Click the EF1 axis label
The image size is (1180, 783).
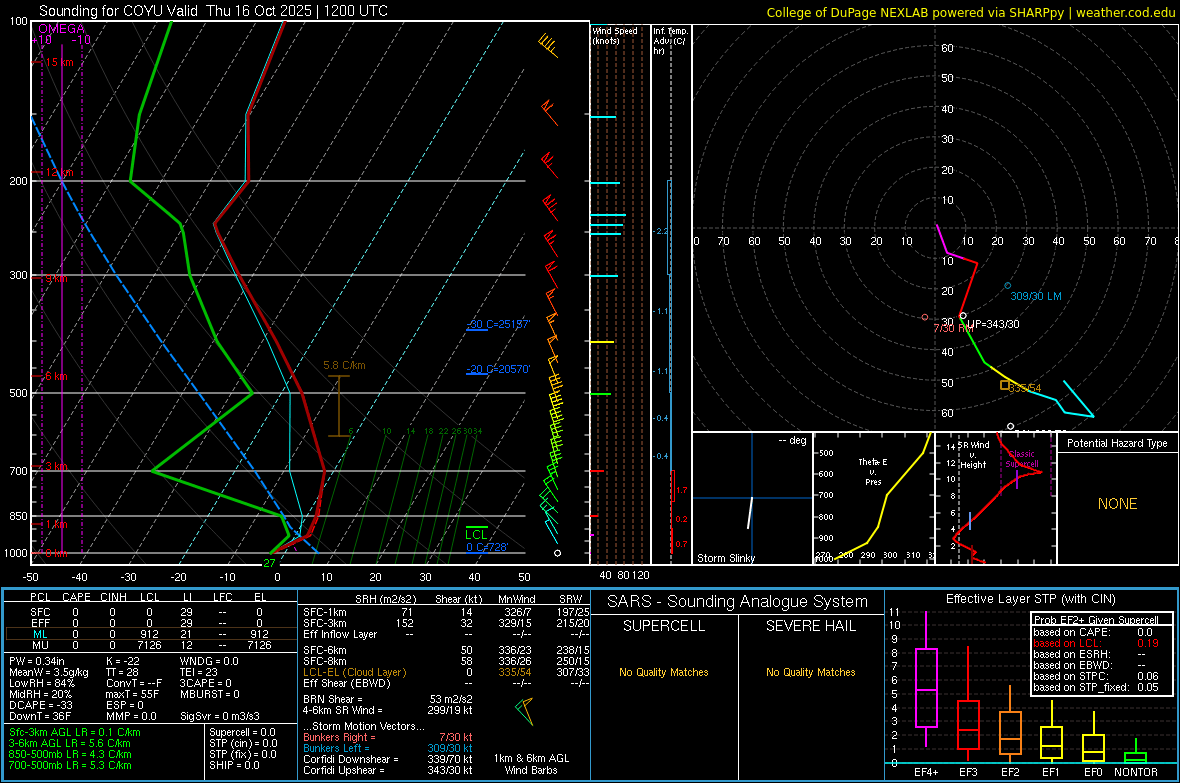click(1051, 772)
